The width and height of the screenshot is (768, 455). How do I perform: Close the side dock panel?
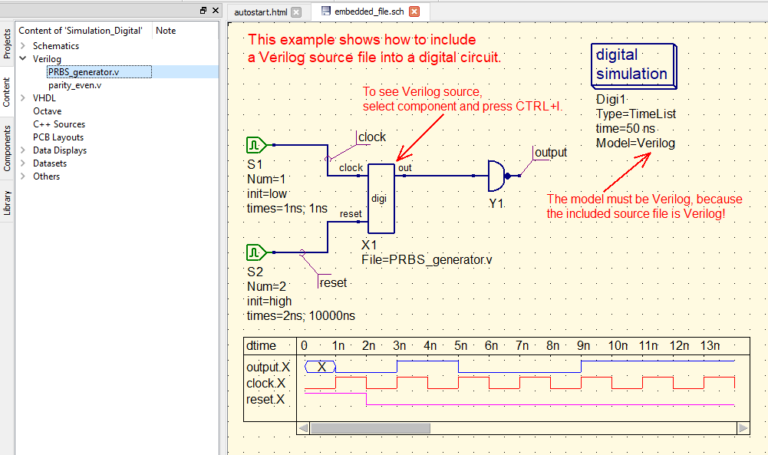215,10
